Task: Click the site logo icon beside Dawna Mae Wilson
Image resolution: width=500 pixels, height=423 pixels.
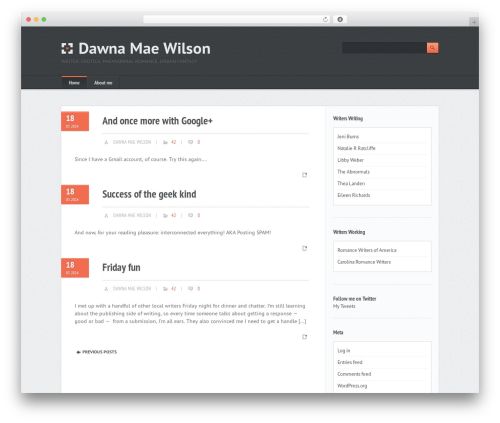Action: click(x=67, y=48)
